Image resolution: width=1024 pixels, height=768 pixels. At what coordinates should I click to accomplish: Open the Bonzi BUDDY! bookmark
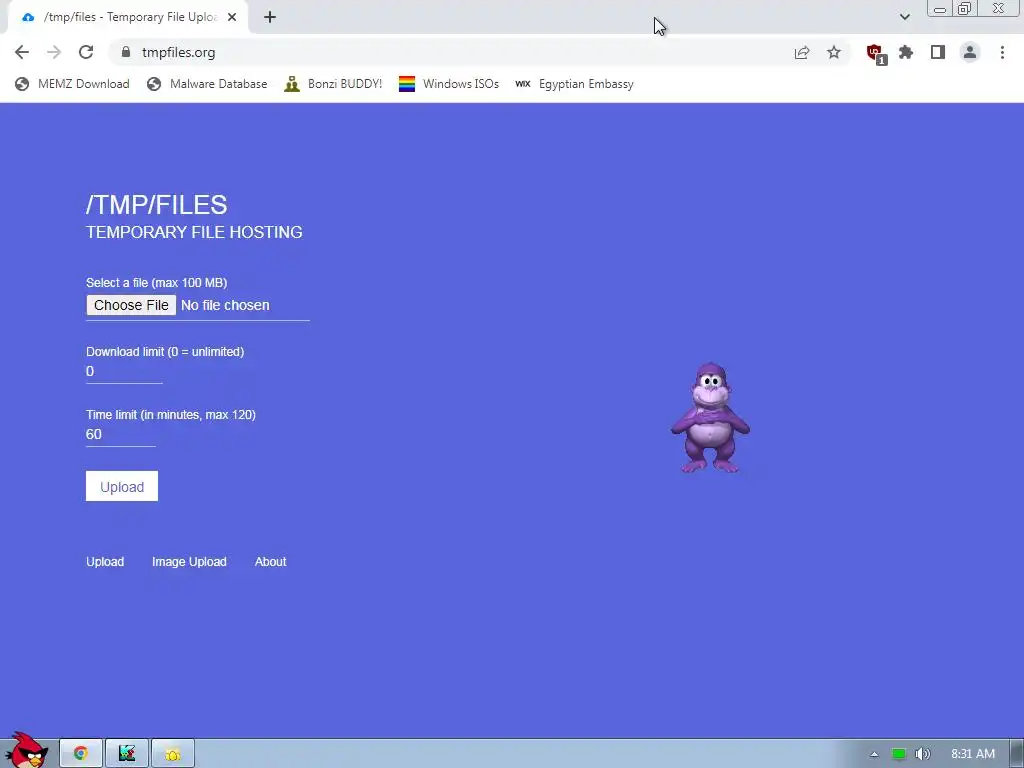click(x=333, y=84)
